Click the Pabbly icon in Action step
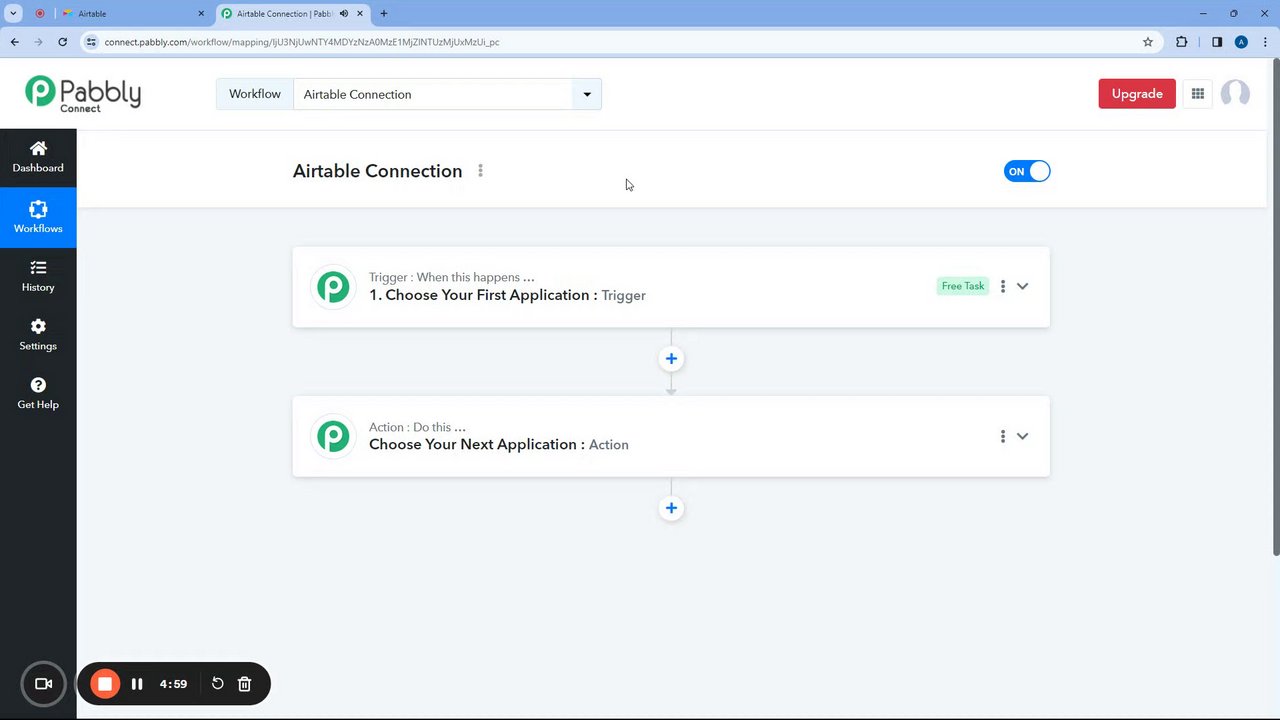The width and height of the screenshot is (1280, 720). coord(333,436)
